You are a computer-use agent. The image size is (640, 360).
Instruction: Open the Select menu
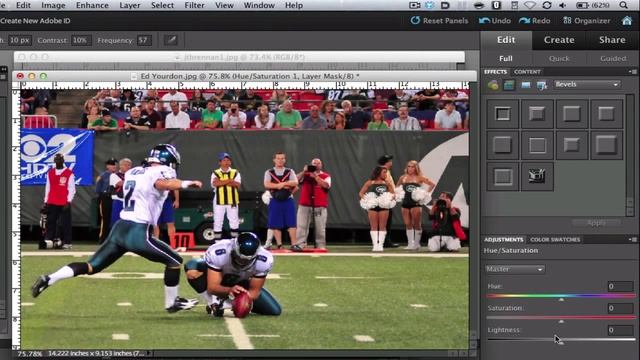pyautogui.click(x=162, y=5)
